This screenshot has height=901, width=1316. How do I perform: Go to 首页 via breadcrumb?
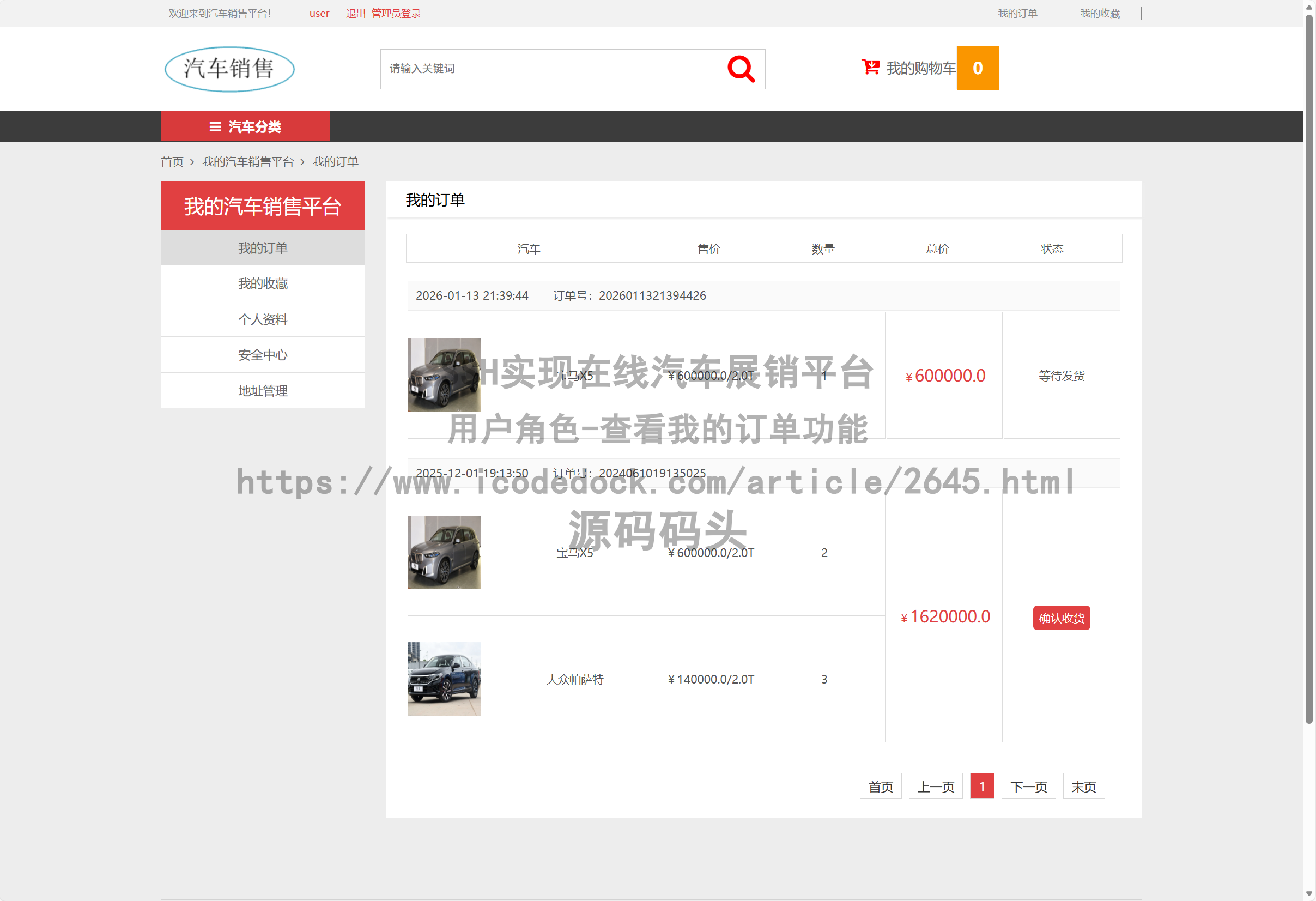[172, 162]
